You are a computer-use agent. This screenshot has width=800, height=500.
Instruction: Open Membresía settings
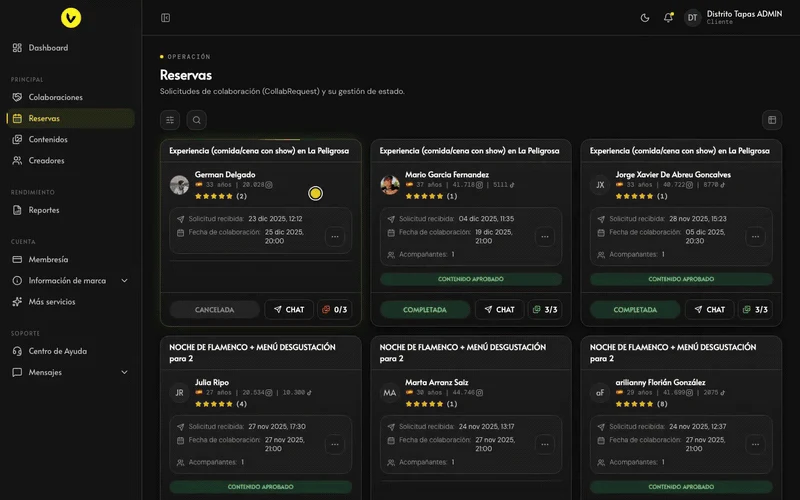pyautogui.click(x=71, y=259)
